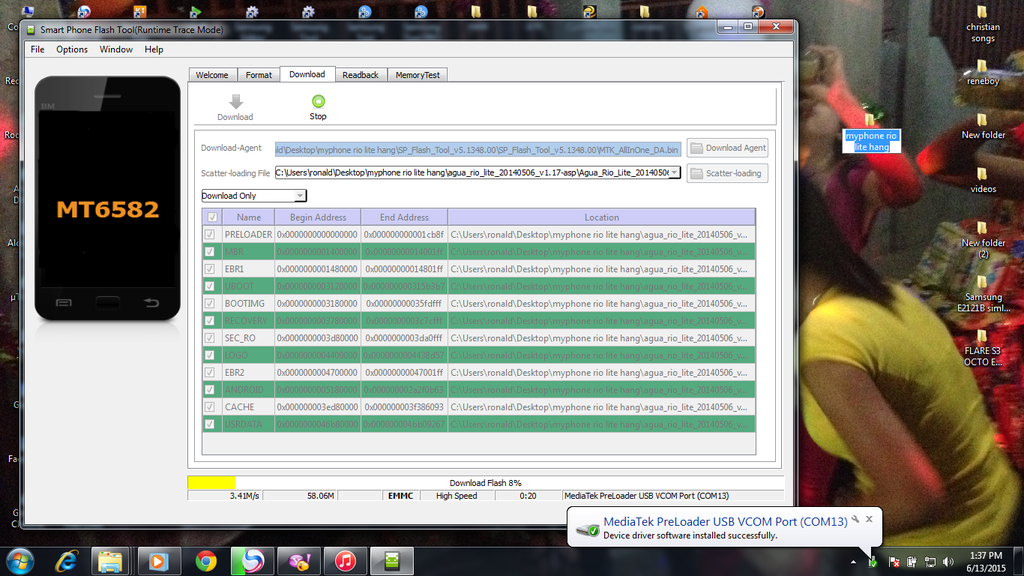This screenshot has width=1024, height=576.
Task: Open the File menu
Action: coord(37,50)
